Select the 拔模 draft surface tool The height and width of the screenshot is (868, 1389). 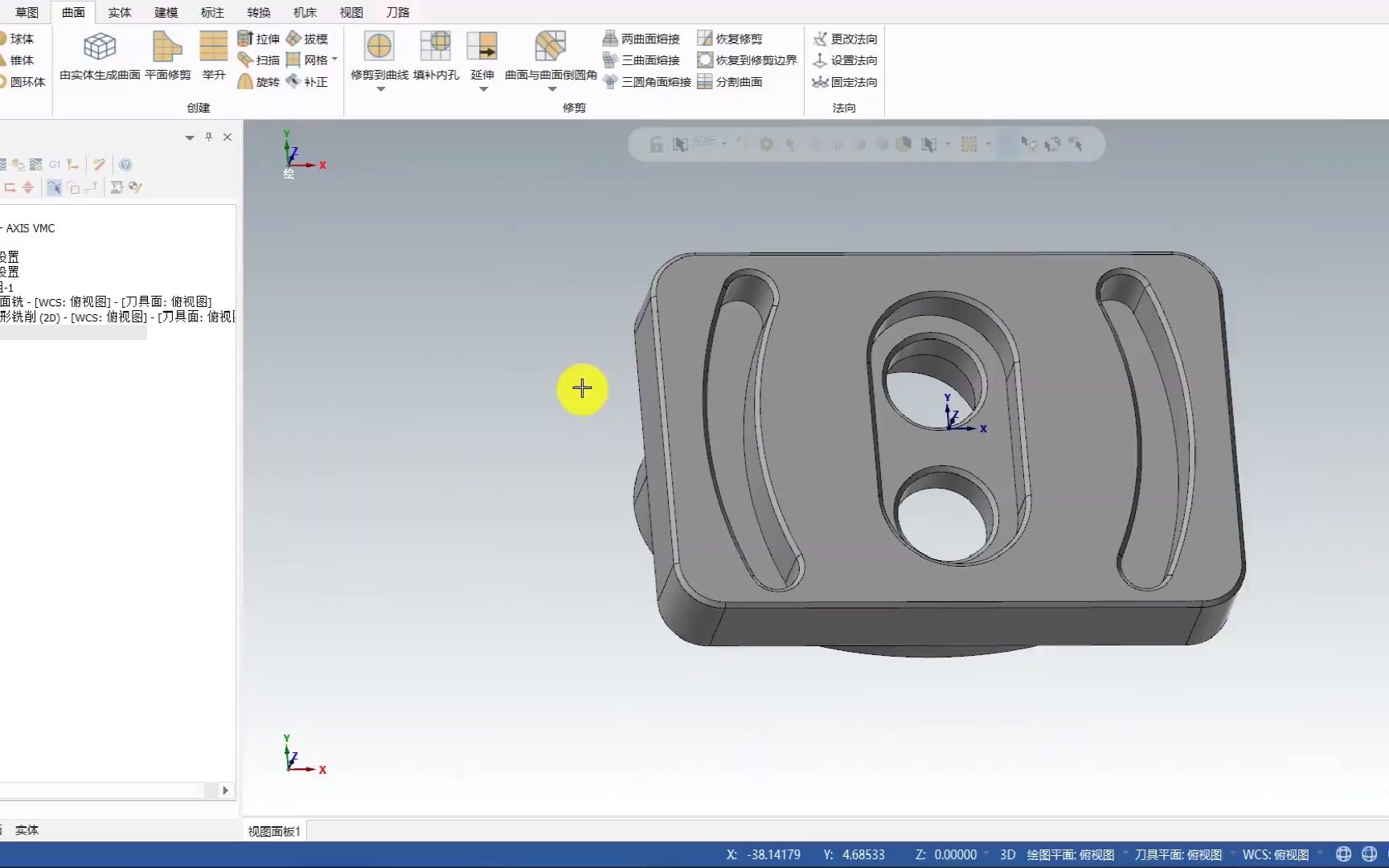pyautogui.click(x=307, y=39)
